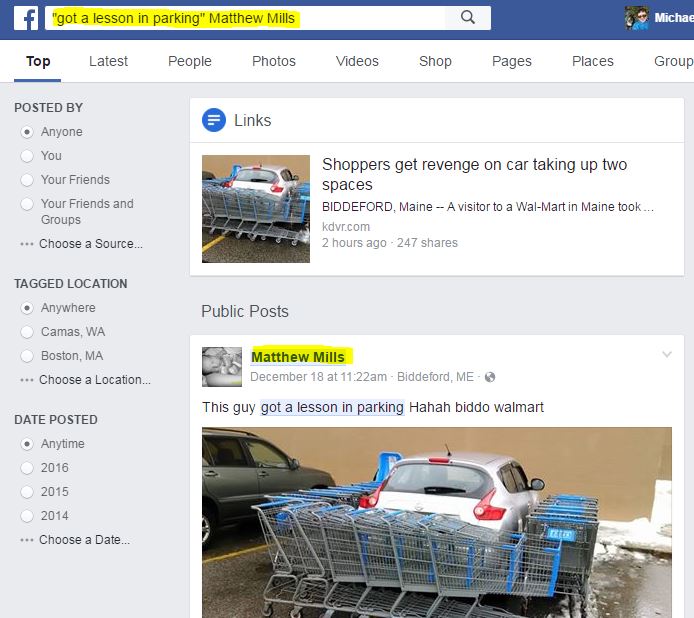
Task: Select 'Your Friends' radio button
Action: (x=27, y=180)
